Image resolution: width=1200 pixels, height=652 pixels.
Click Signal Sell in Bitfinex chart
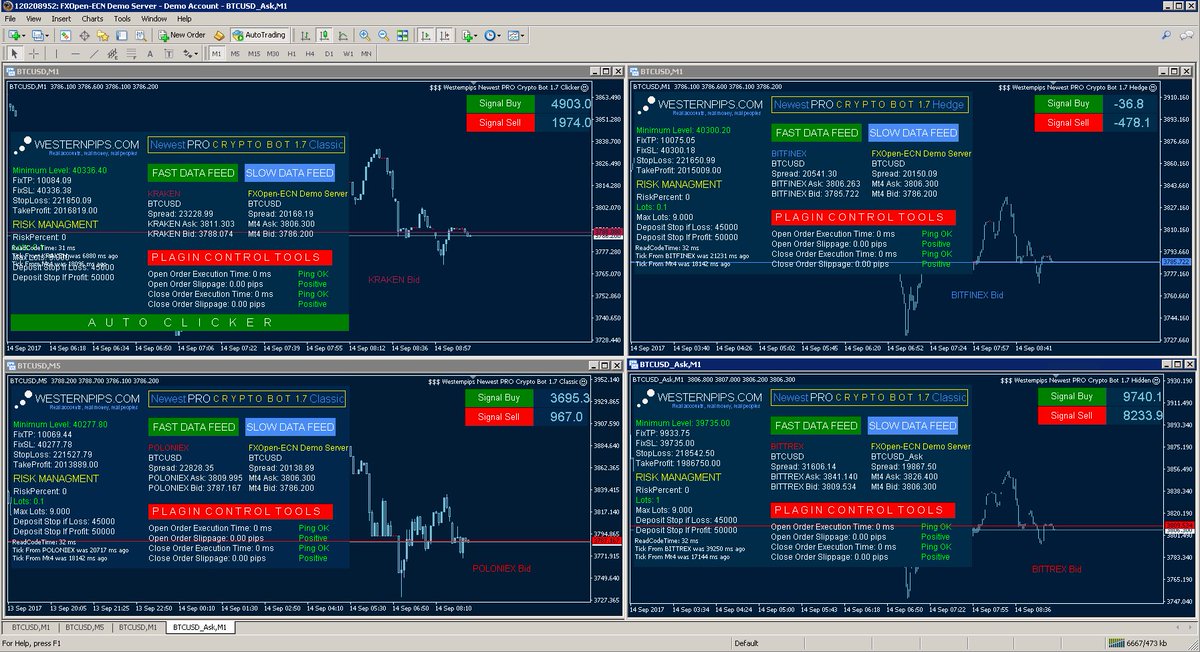tap(1068, 122)
